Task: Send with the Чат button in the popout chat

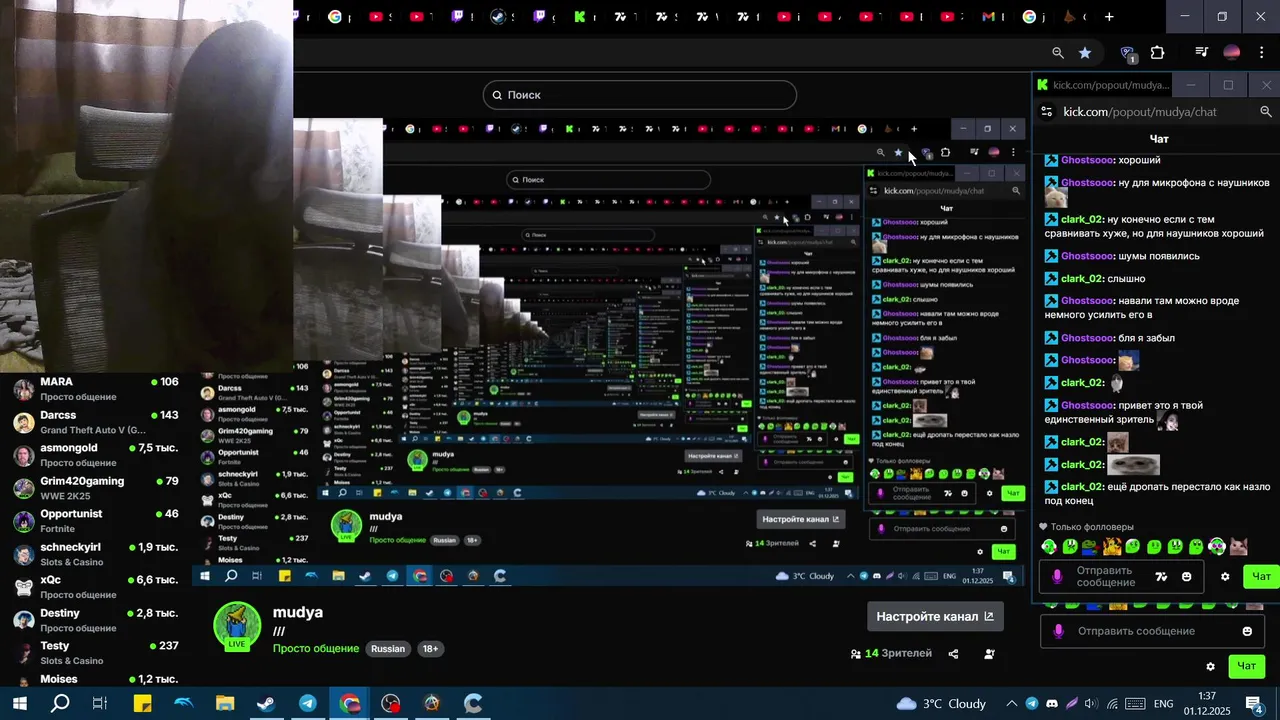Action: point(1262,577)
